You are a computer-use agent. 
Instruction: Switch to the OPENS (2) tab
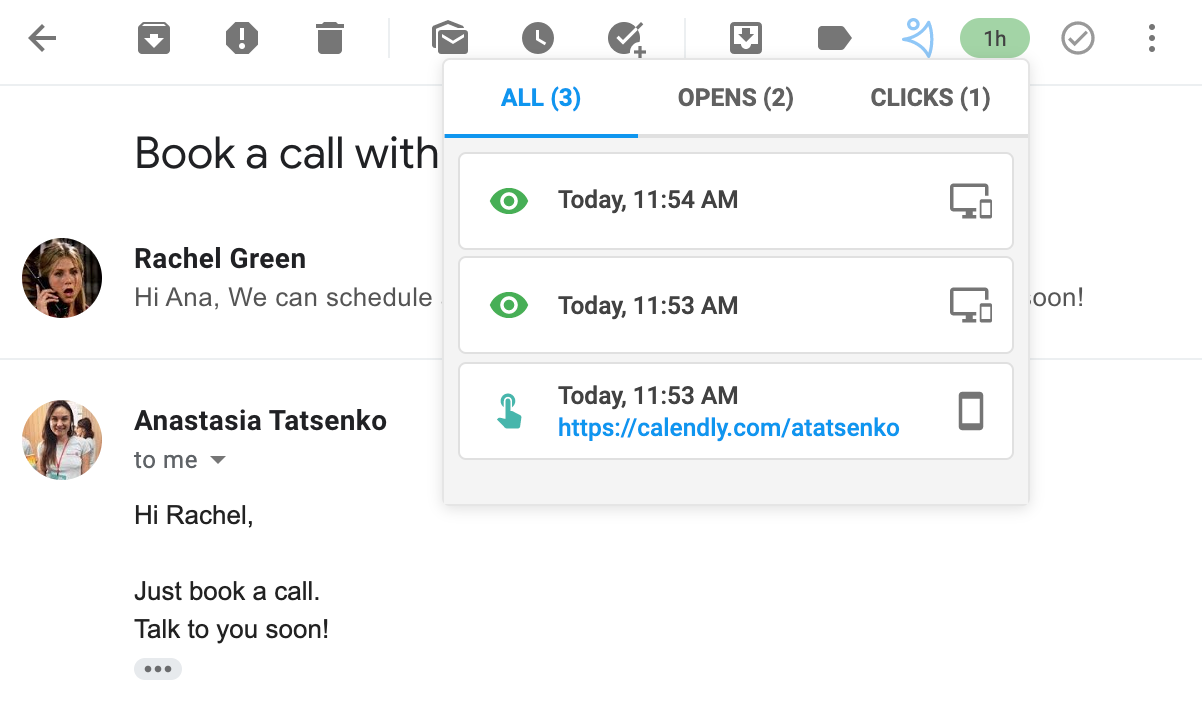735,98
